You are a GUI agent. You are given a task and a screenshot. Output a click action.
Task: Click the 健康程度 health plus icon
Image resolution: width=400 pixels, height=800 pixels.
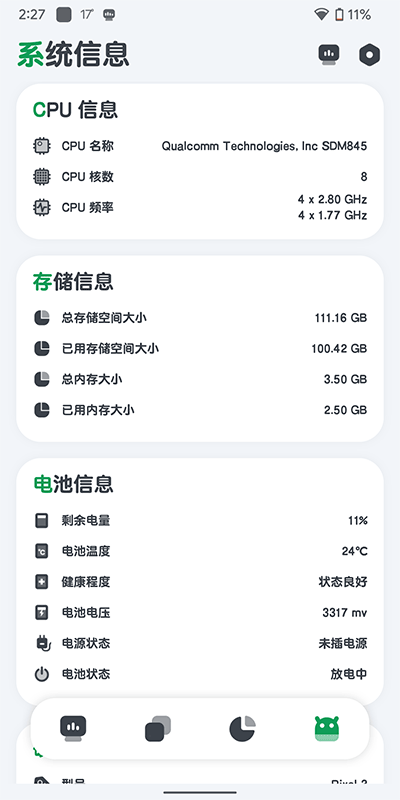[41, 582]
